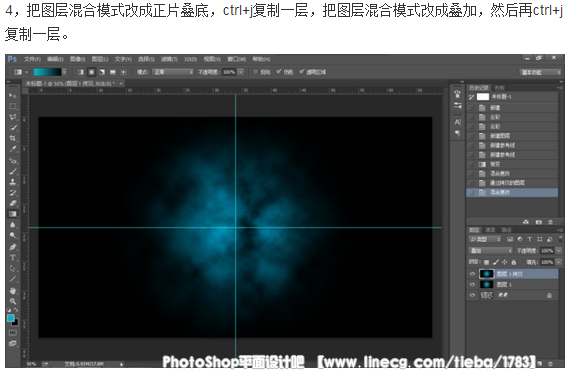Viewport: 586px width, 379px height.
Task: Open the File menu
Action: click(x=32, y=59)
